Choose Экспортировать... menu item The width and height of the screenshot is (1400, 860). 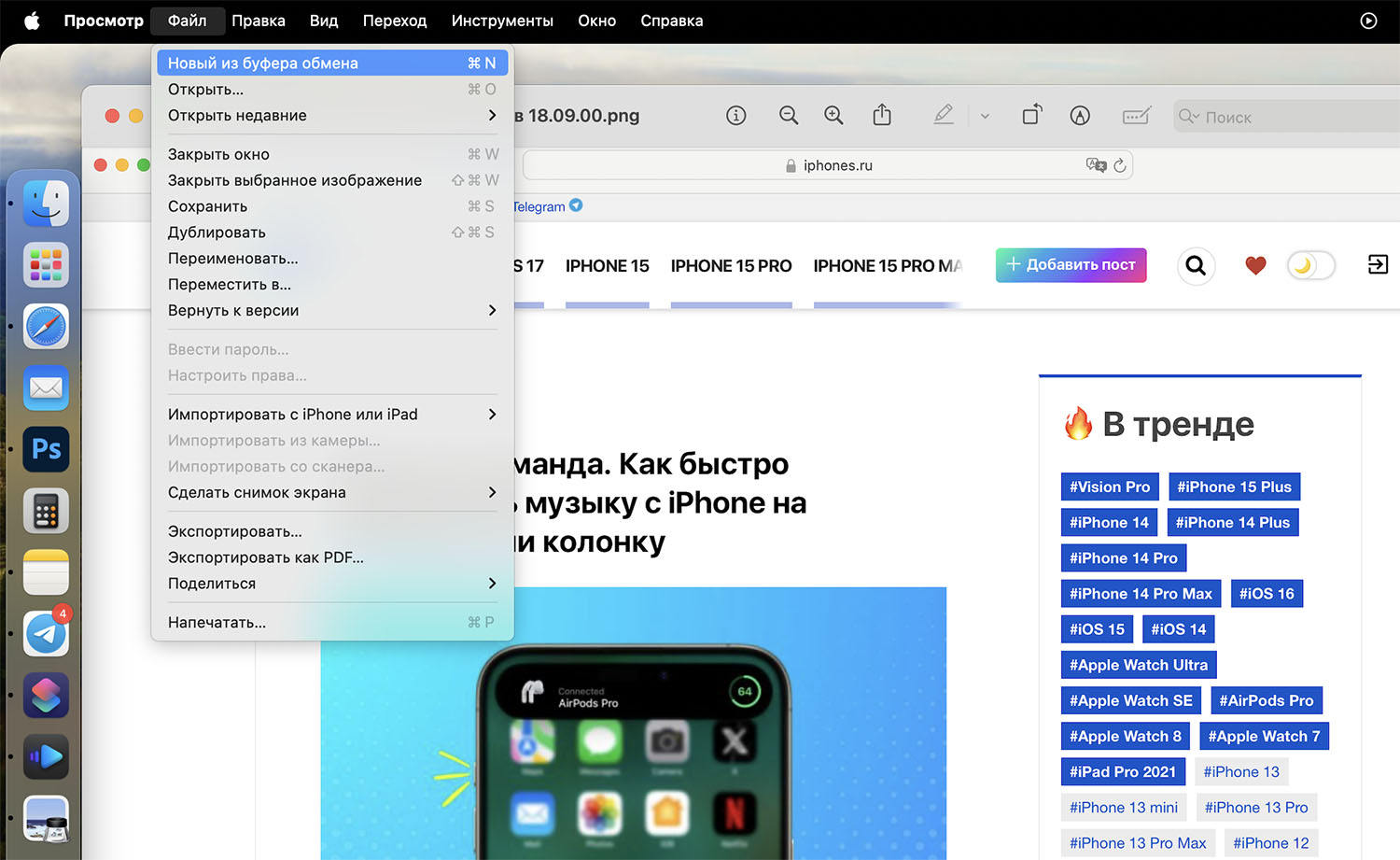coord(332,531)
